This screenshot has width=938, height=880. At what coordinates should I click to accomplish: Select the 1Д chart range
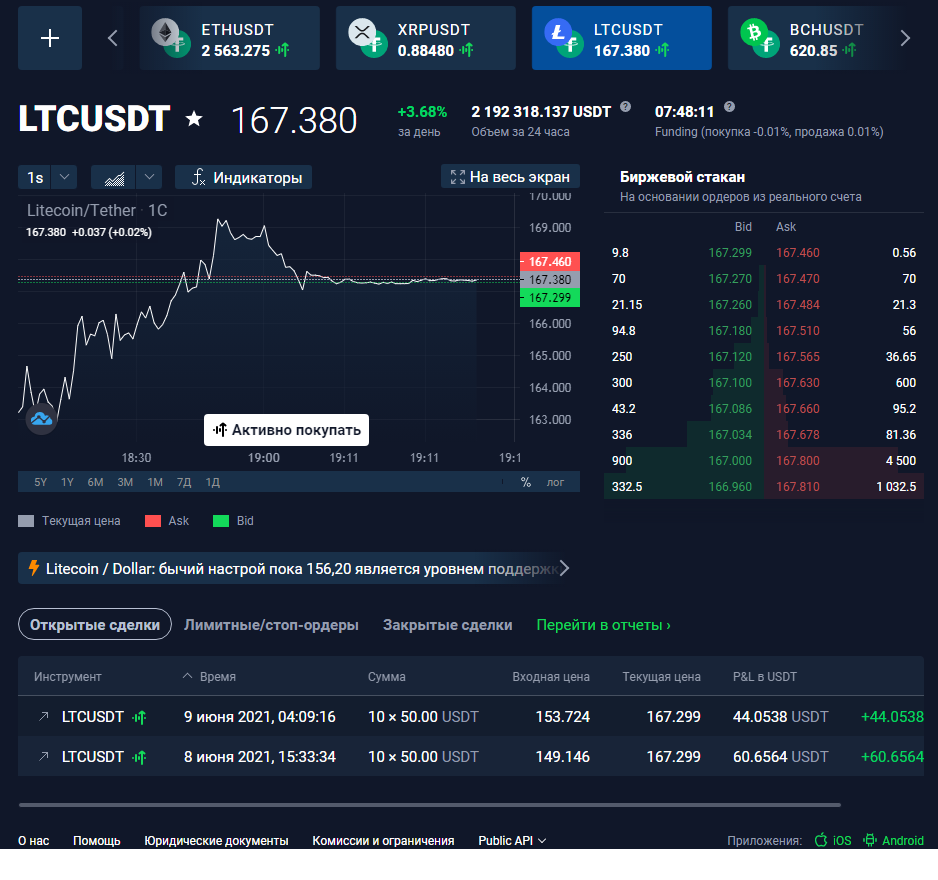point(212,482)
